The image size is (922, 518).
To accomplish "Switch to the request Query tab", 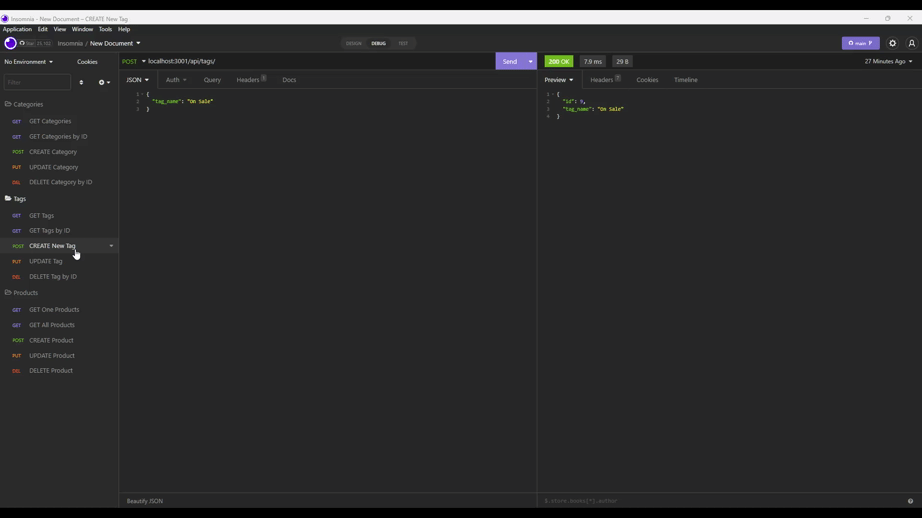I will 212,79.
